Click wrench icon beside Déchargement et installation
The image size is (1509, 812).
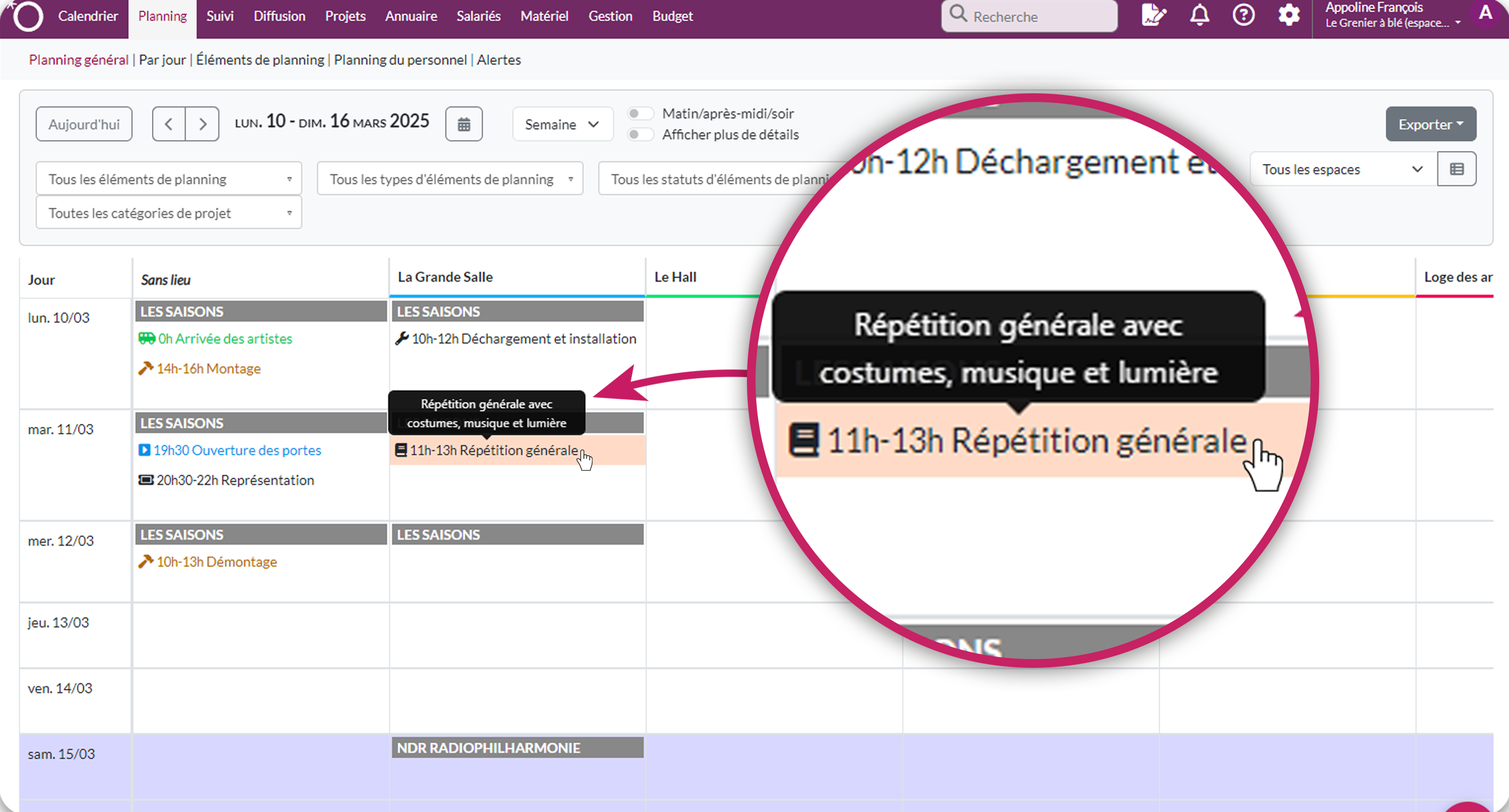coord(402,339)
